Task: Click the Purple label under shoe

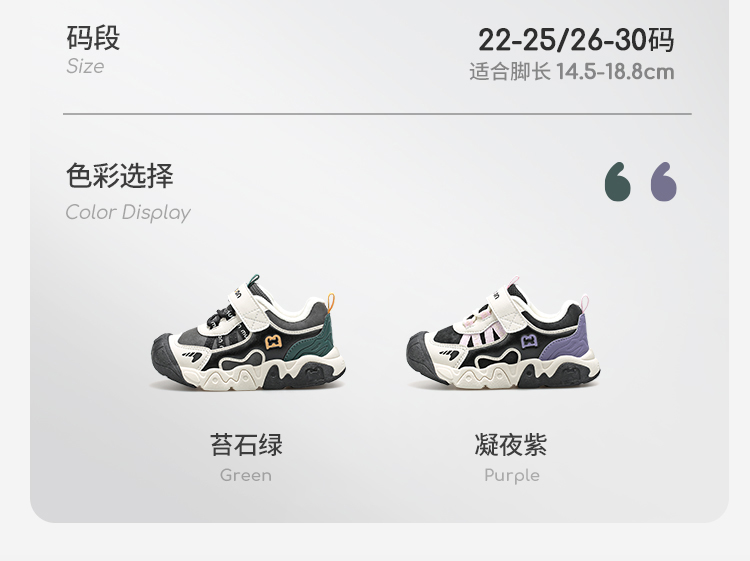Action: [x=512, y=476]
